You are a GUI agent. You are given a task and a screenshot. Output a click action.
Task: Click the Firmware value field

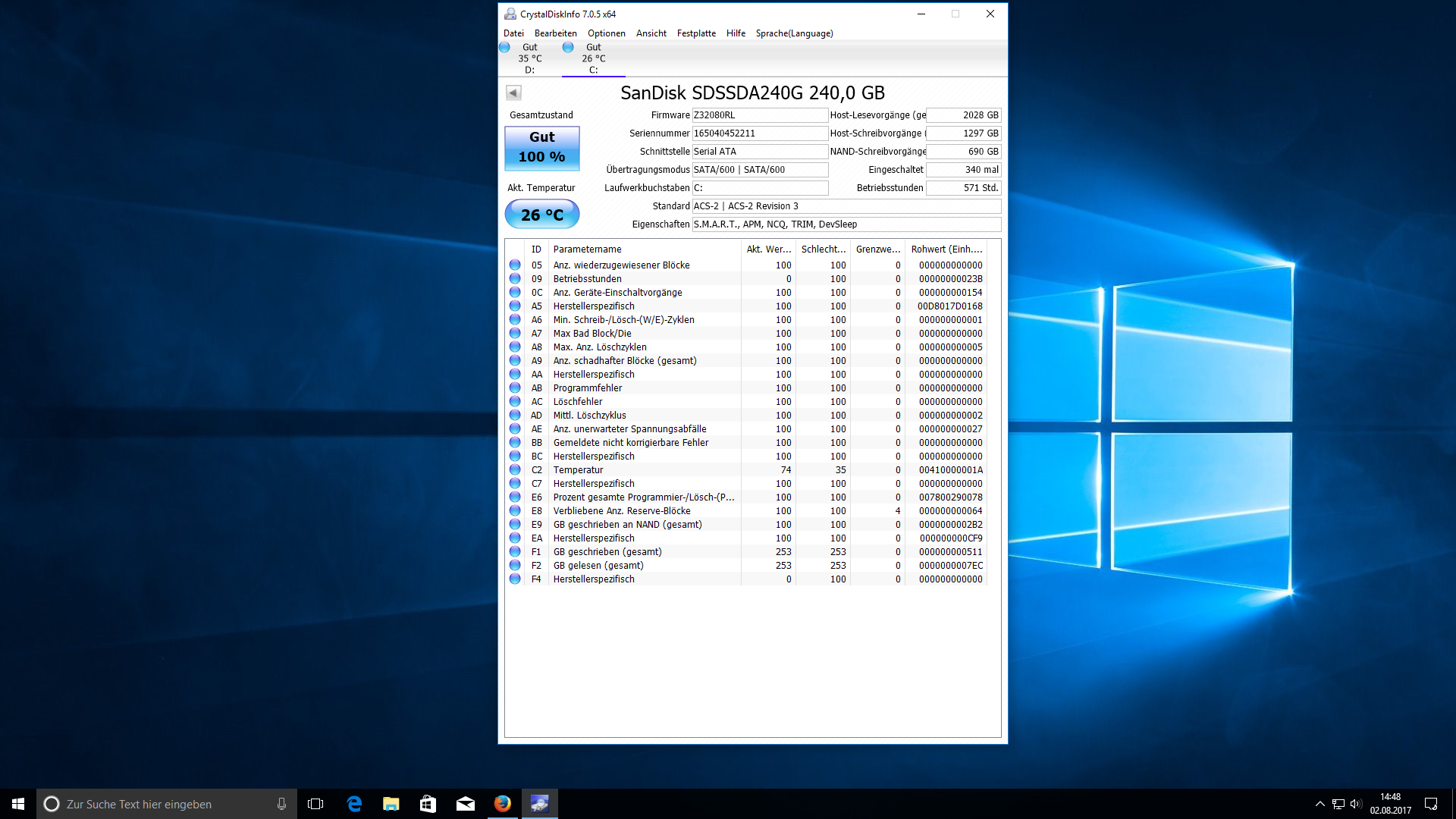(x=759, y=115)
